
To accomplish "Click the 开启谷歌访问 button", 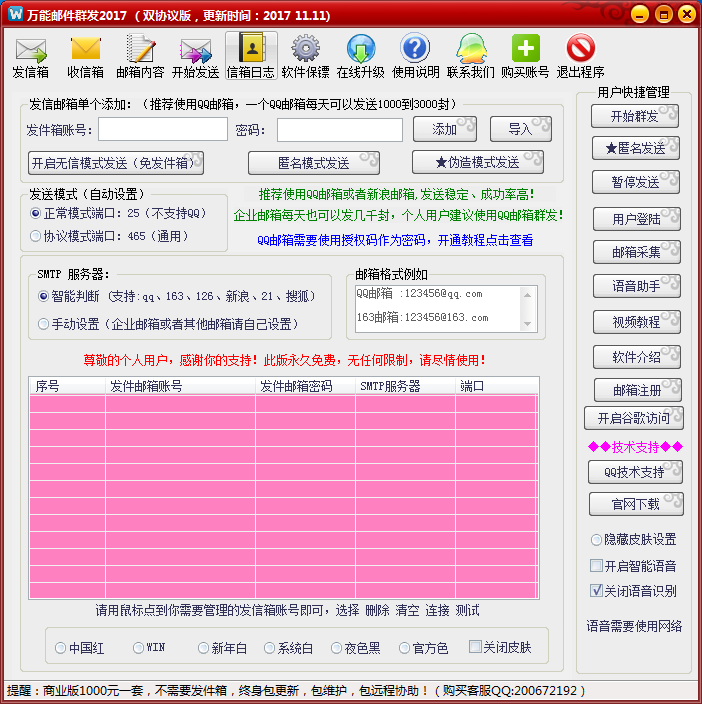I will [634, 418].
